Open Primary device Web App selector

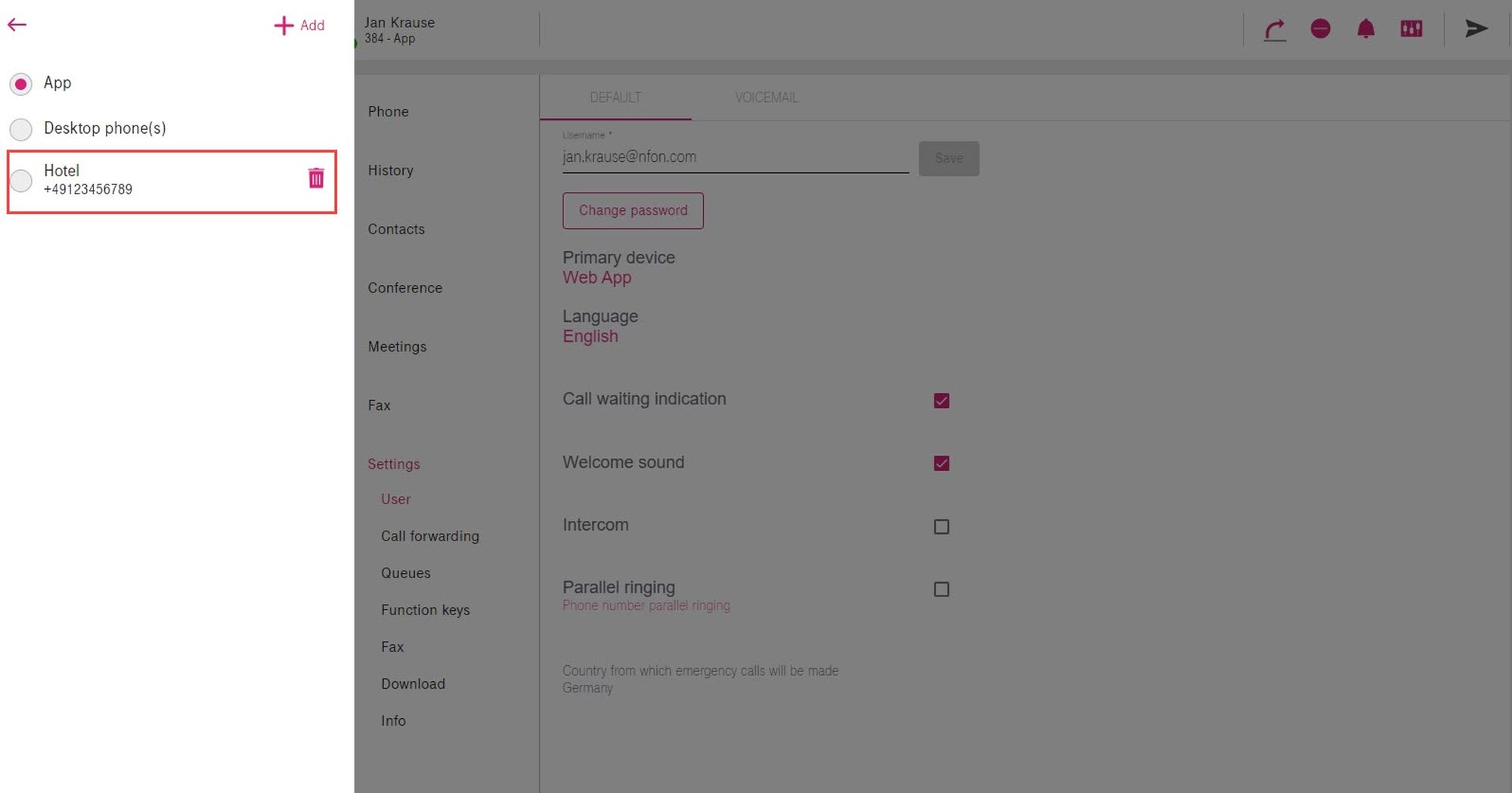pos(596,277)
